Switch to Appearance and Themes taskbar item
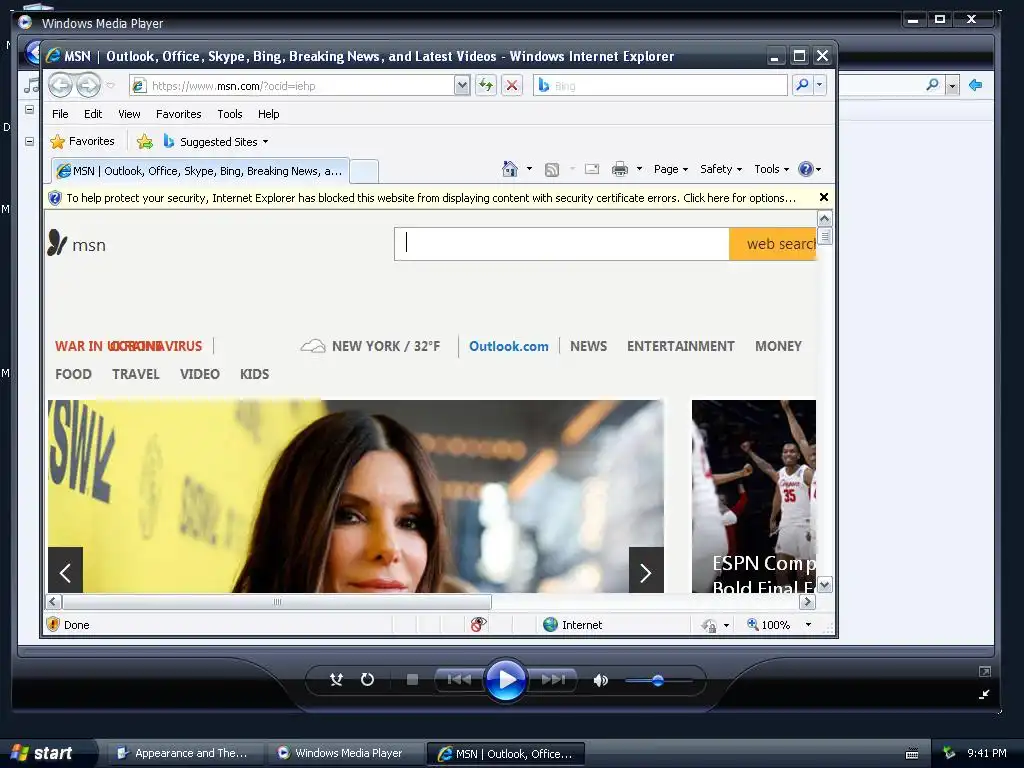 (183, 753)
